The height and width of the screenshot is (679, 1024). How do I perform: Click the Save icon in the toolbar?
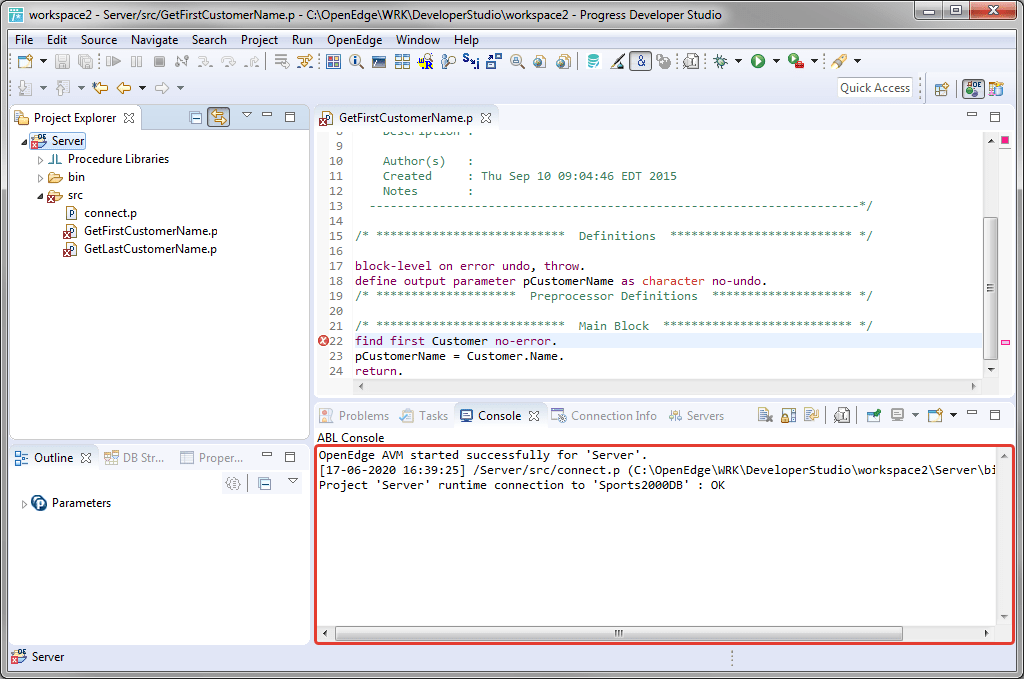pos(62,61)
